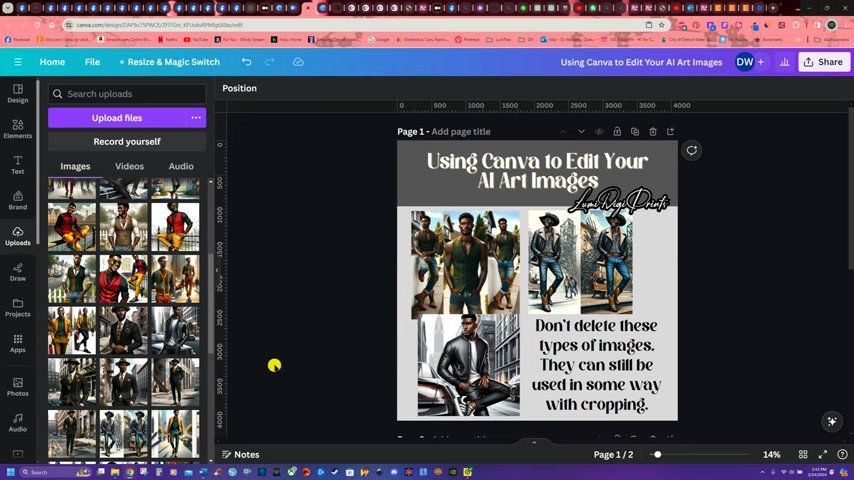
Task: Duplicate Page 1
Action: coord(635,132)
